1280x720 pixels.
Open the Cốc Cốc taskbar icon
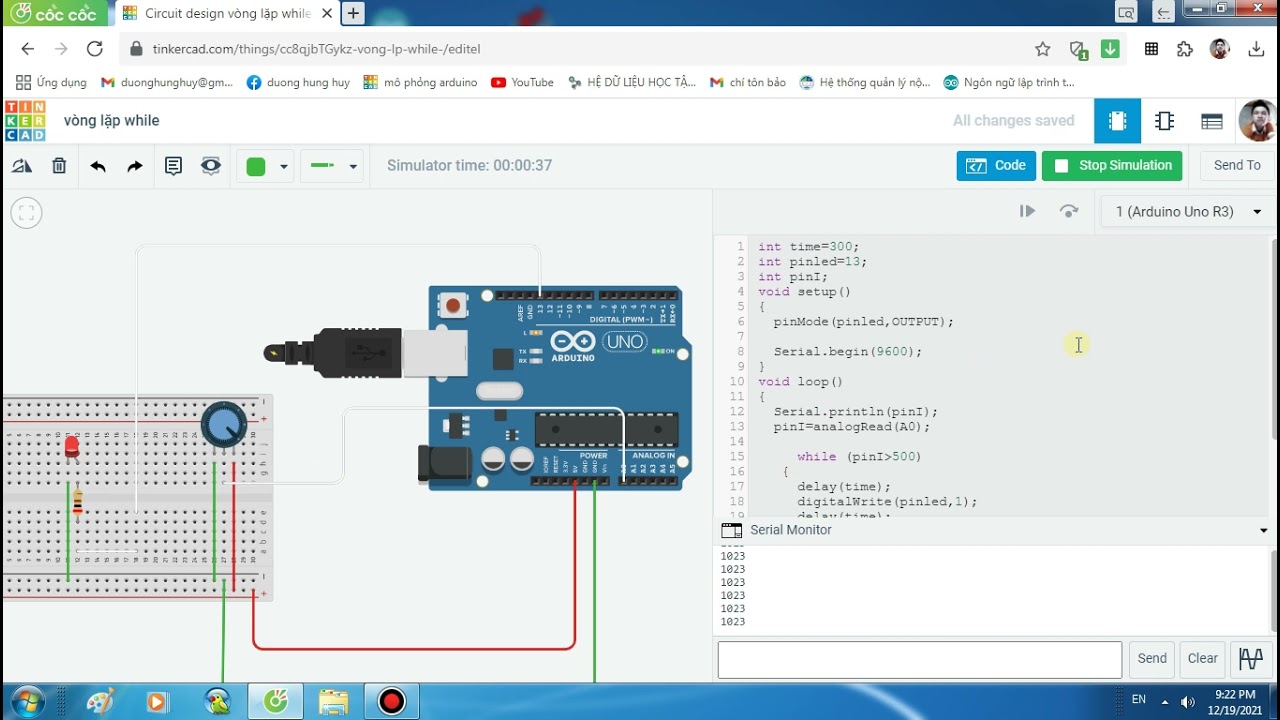tap(276, 701)
